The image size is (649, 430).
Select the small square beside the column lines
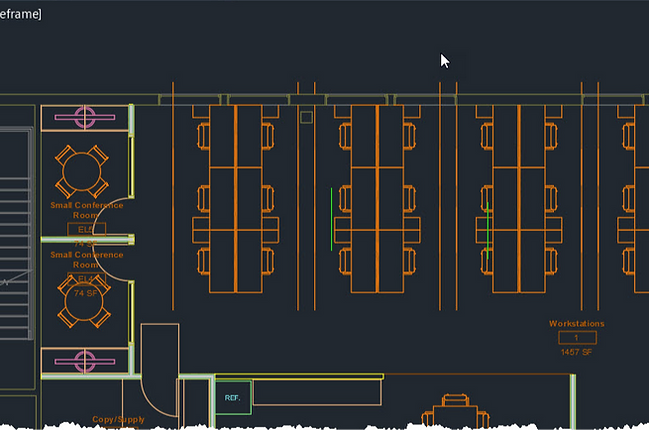[306, 117]
